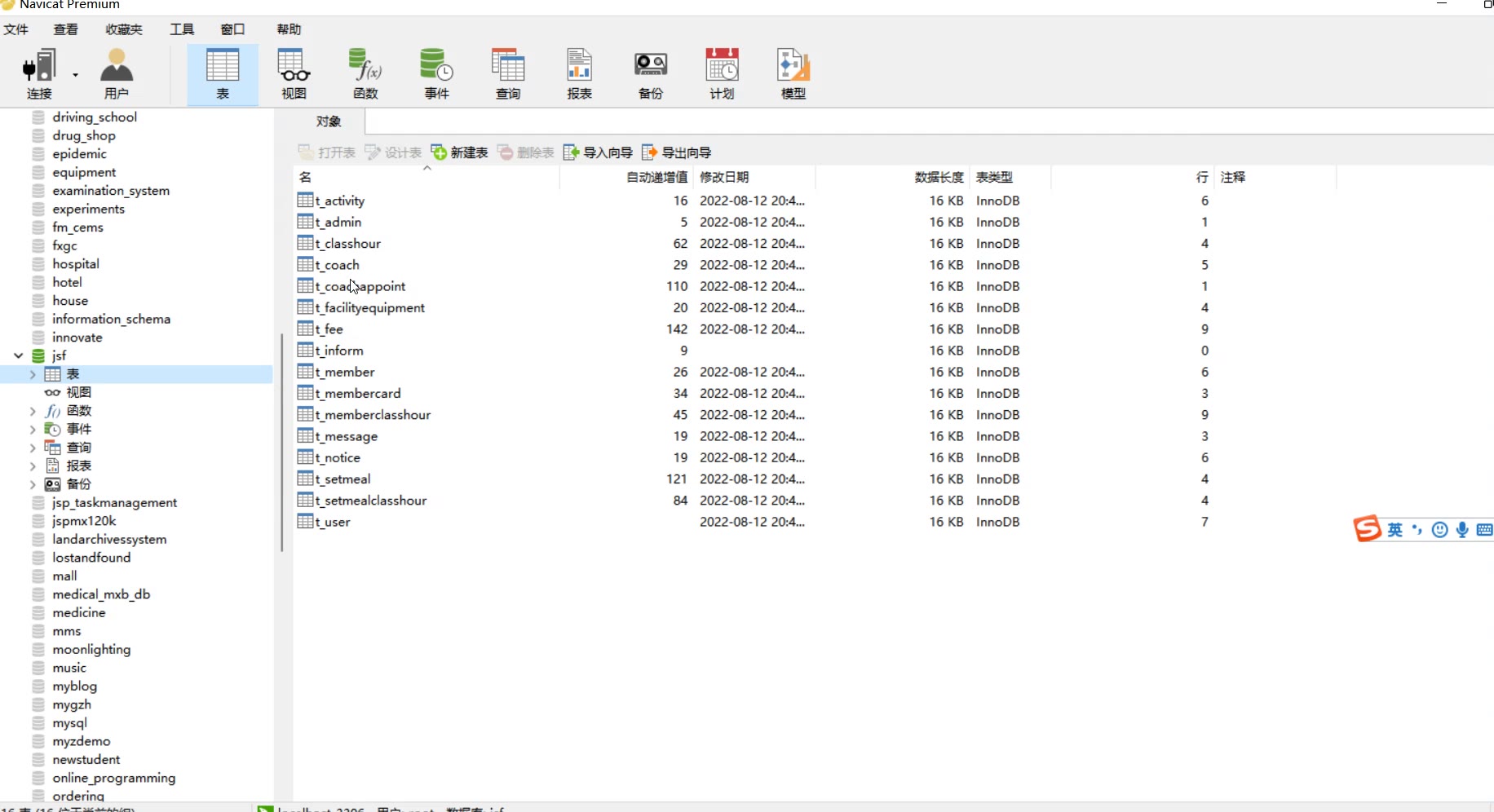Image resolution: width=1494 pixels, height=812 pixels.
Task: Click the 设计表 (Design Table) button
Action: (x=393, y=152)
